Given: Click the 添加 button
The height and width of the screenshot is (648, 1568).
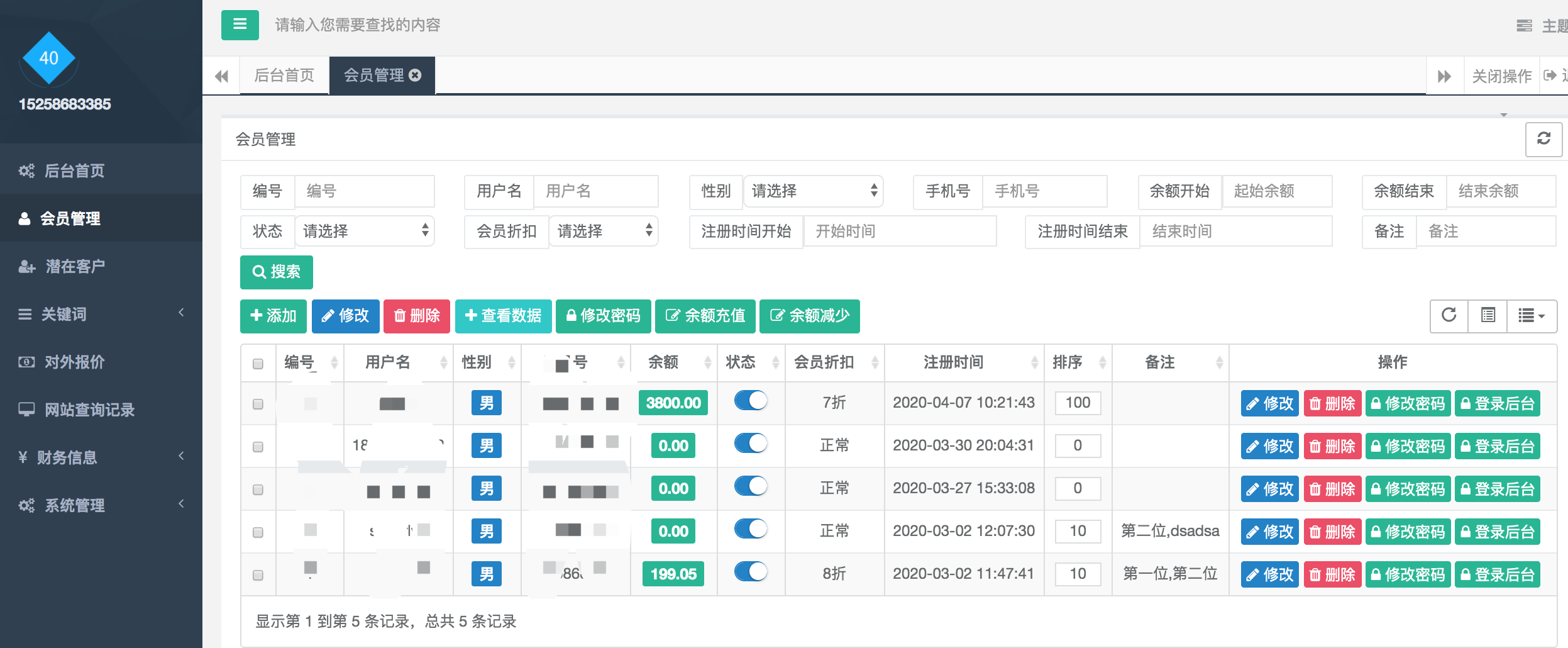Looking at the screenshot, I should (273, 316).
